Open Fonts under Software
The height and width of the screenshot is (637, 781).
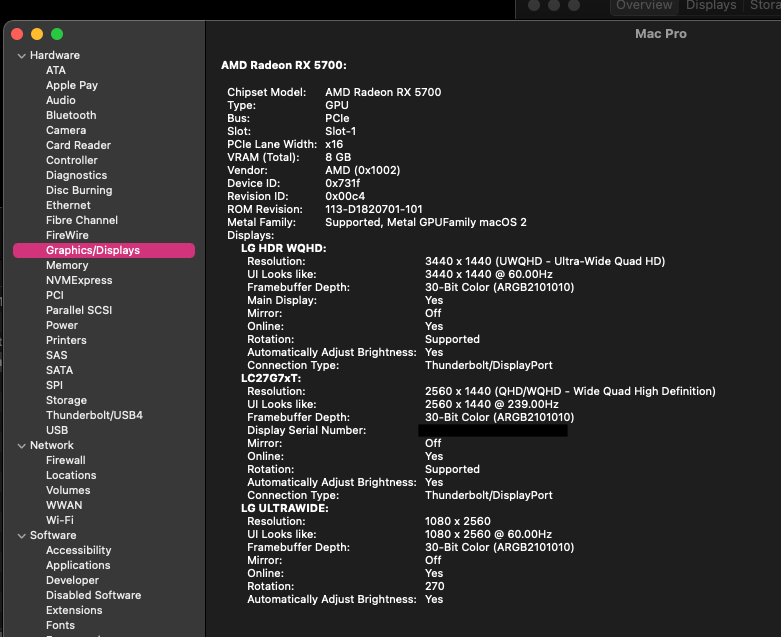60,625
